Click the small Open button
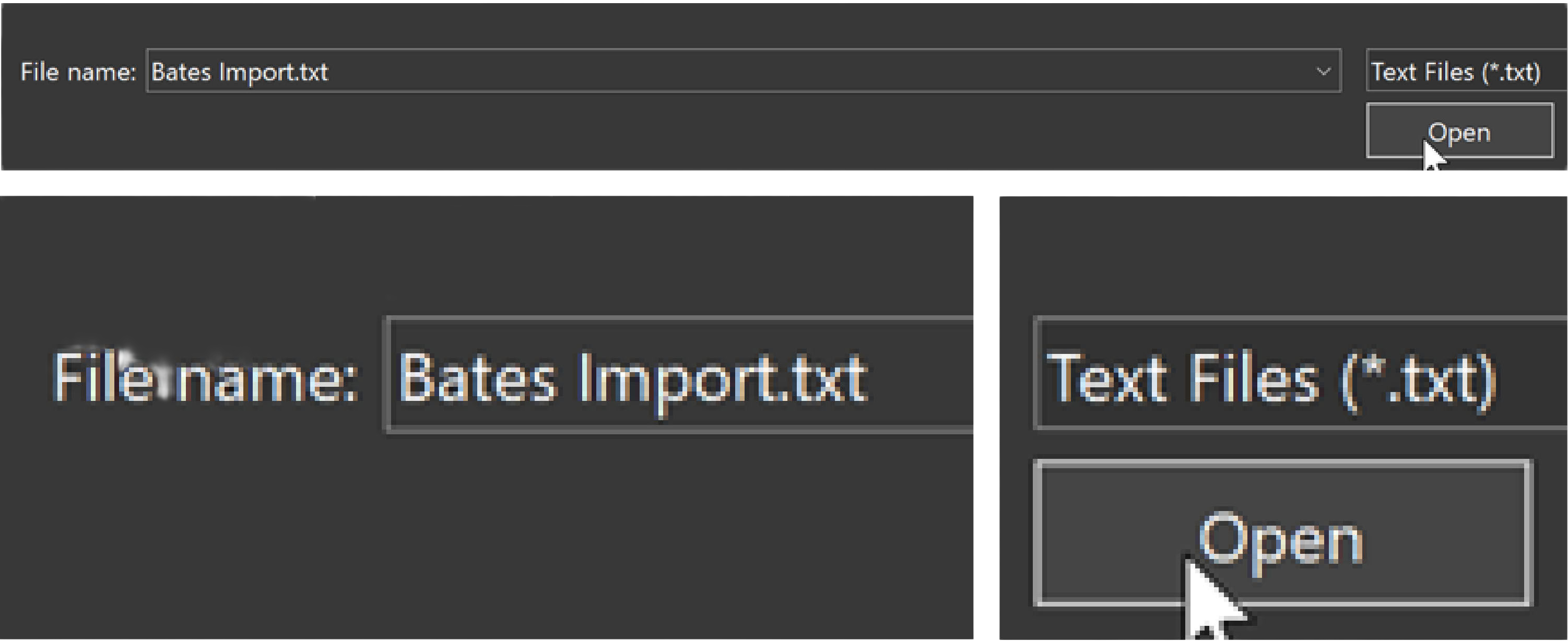This screenshot has height=641, width=1568. pos(1459,131)
